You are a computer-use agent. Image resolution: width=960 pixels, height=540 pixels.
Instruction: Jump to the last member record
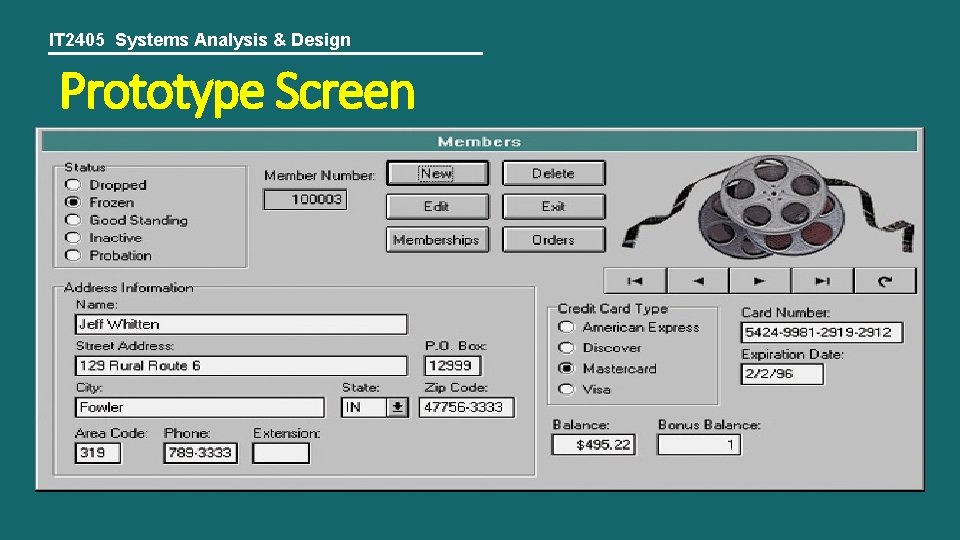[x=822, y=281]
